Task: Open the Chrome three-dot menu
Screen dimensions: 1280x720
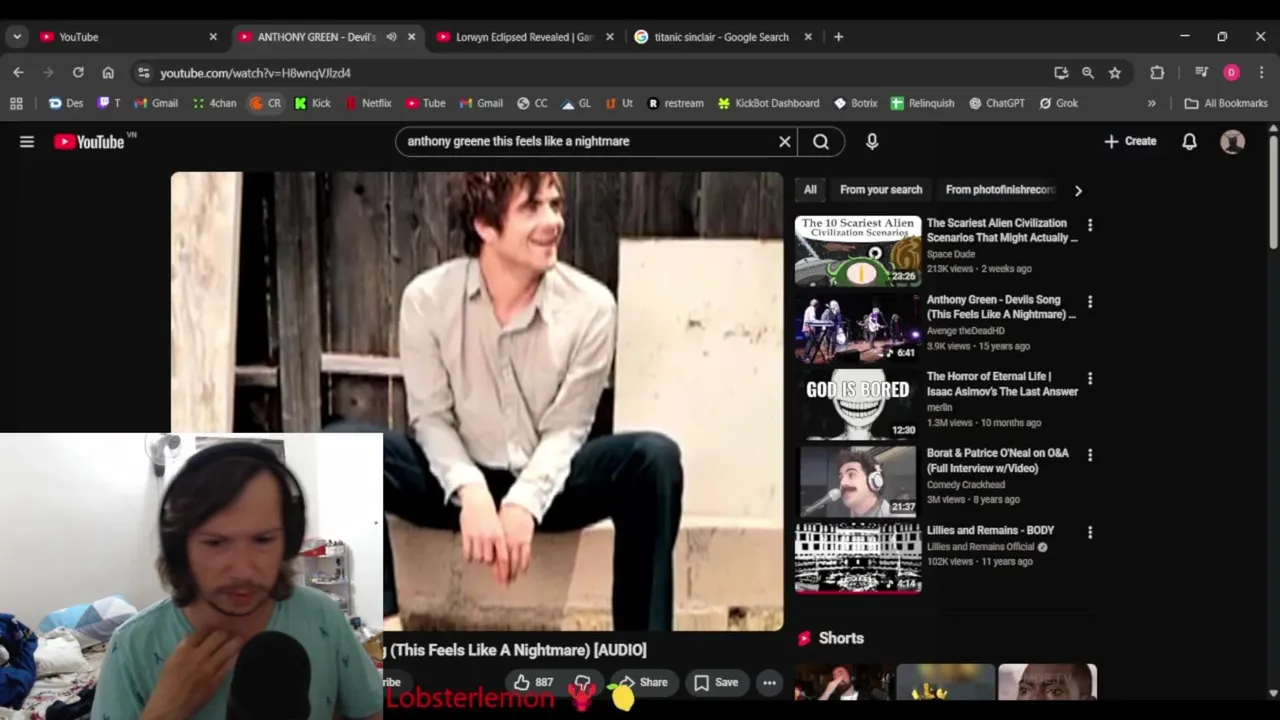Action: (1261, 73)
